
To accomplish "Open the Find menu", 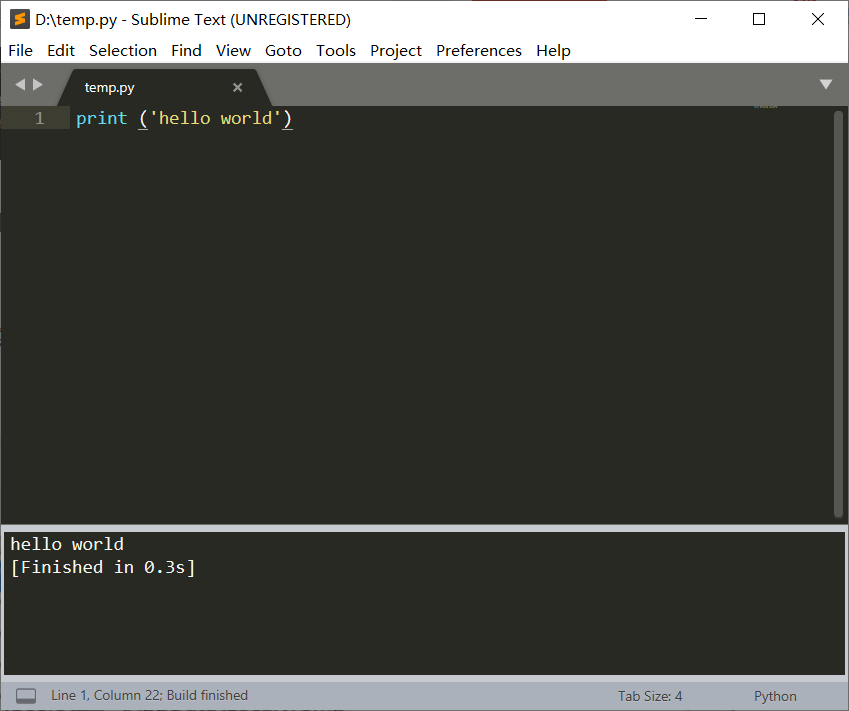I will tap(186, 50).
